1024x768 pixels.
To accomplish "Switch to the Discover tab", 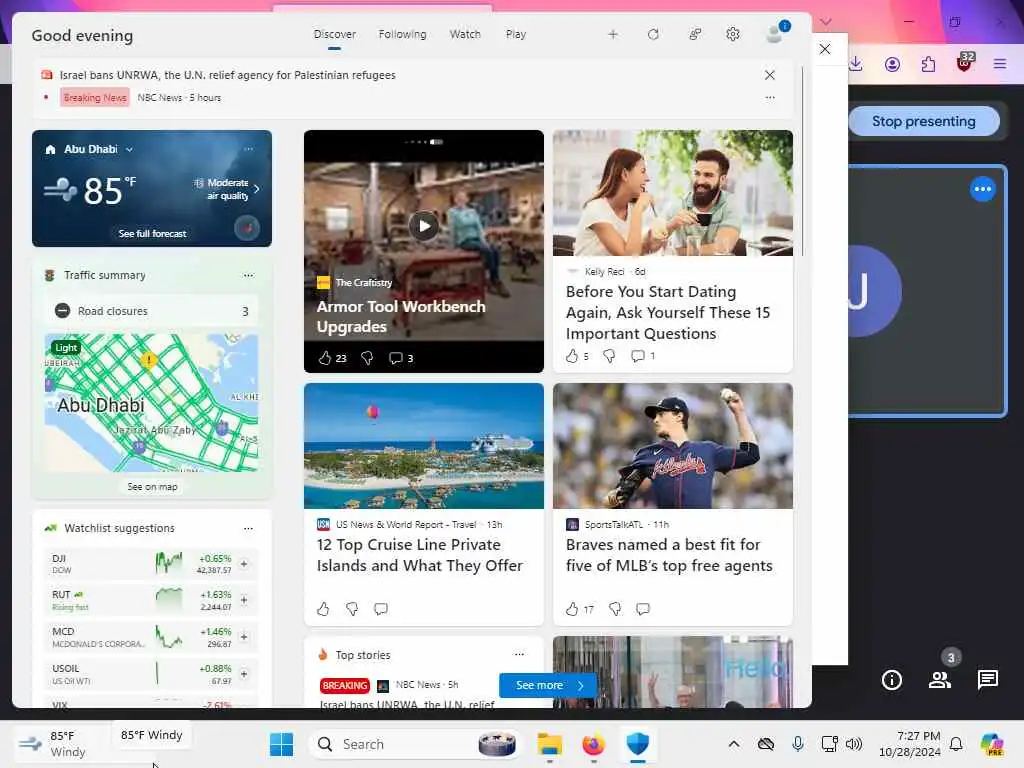I will 334,34.
